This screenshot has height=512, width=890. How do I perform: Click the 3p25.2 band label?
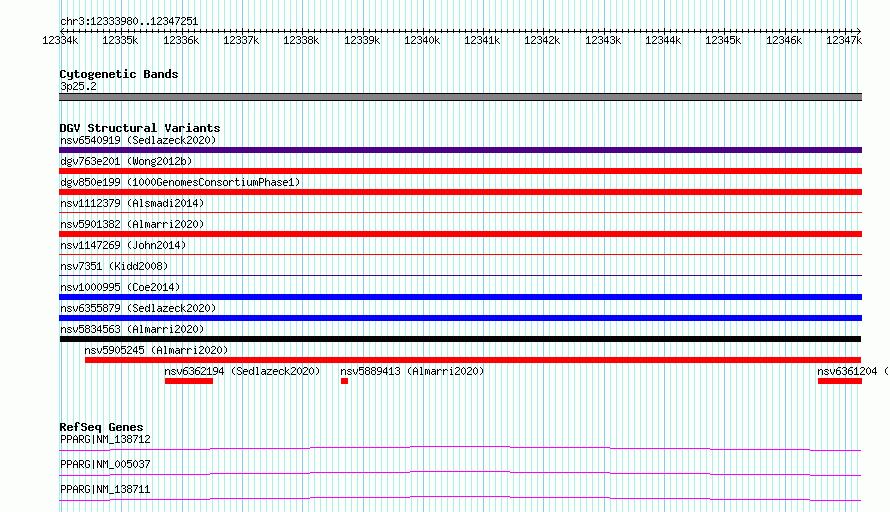[78, 86]
